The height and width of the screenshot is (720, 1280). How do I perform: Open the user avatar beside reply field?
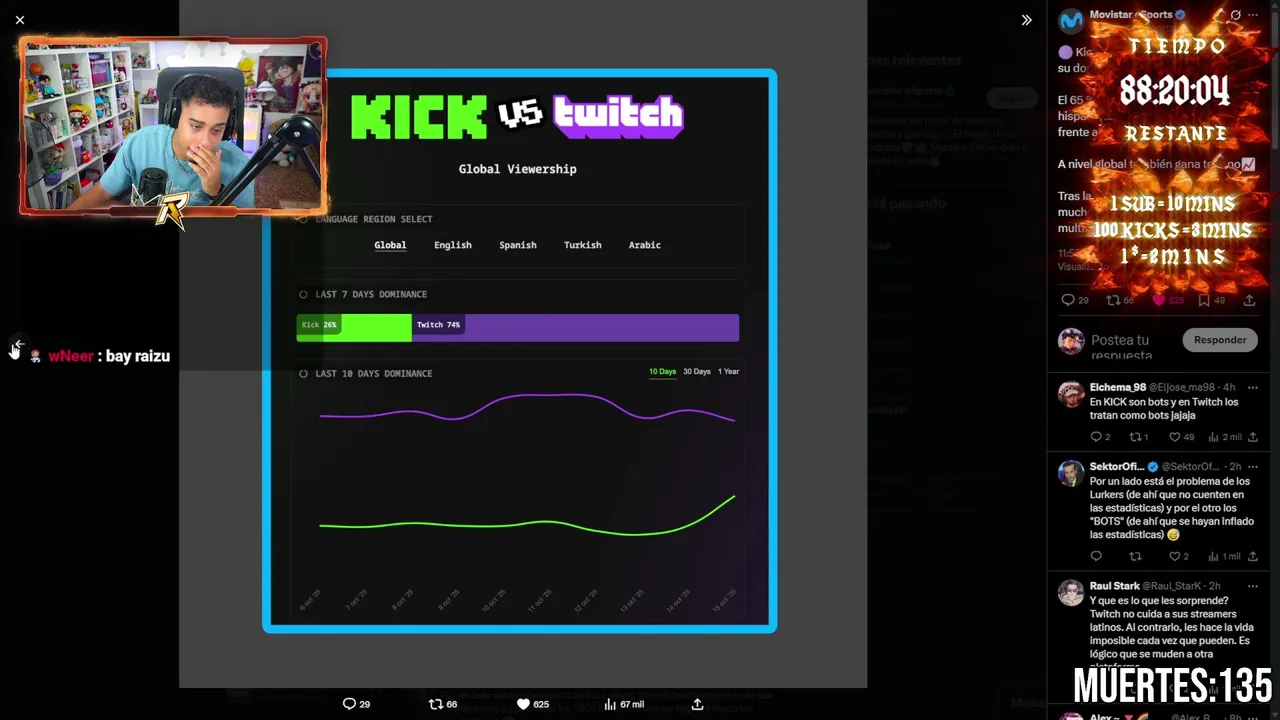click(1071, 341)
